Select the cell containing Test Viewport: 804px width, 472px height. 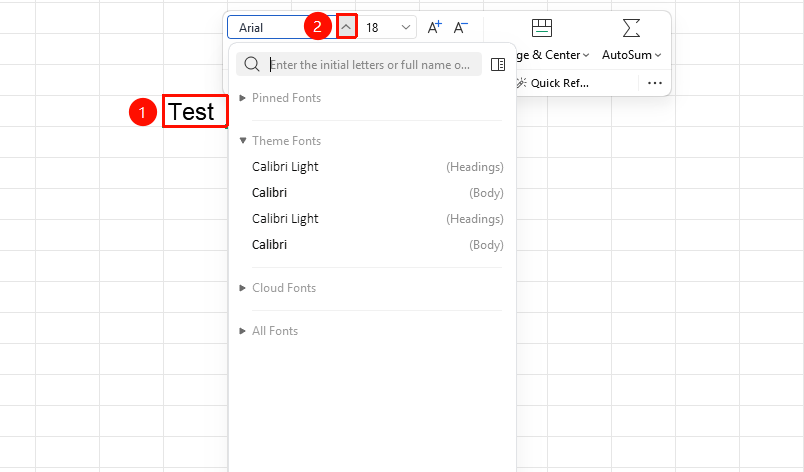(195, 111)
